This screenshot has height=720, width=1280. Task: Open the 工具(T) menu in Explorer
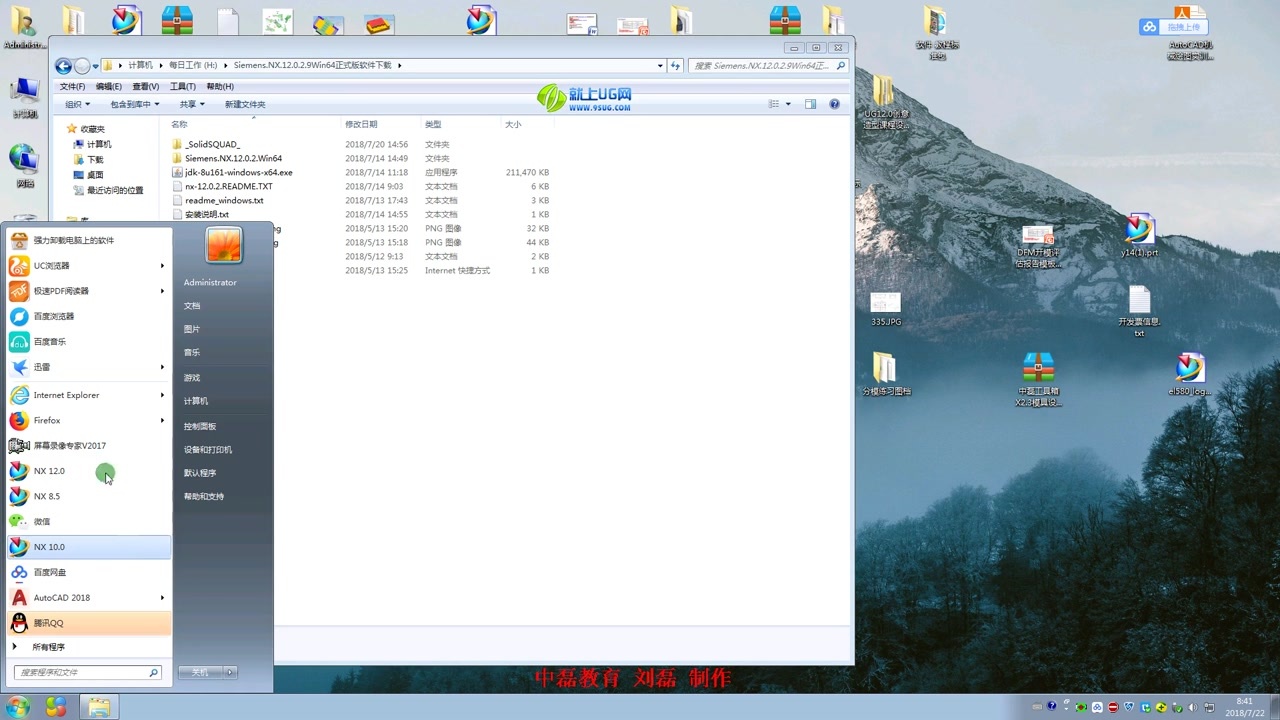(x=183, y=87)
